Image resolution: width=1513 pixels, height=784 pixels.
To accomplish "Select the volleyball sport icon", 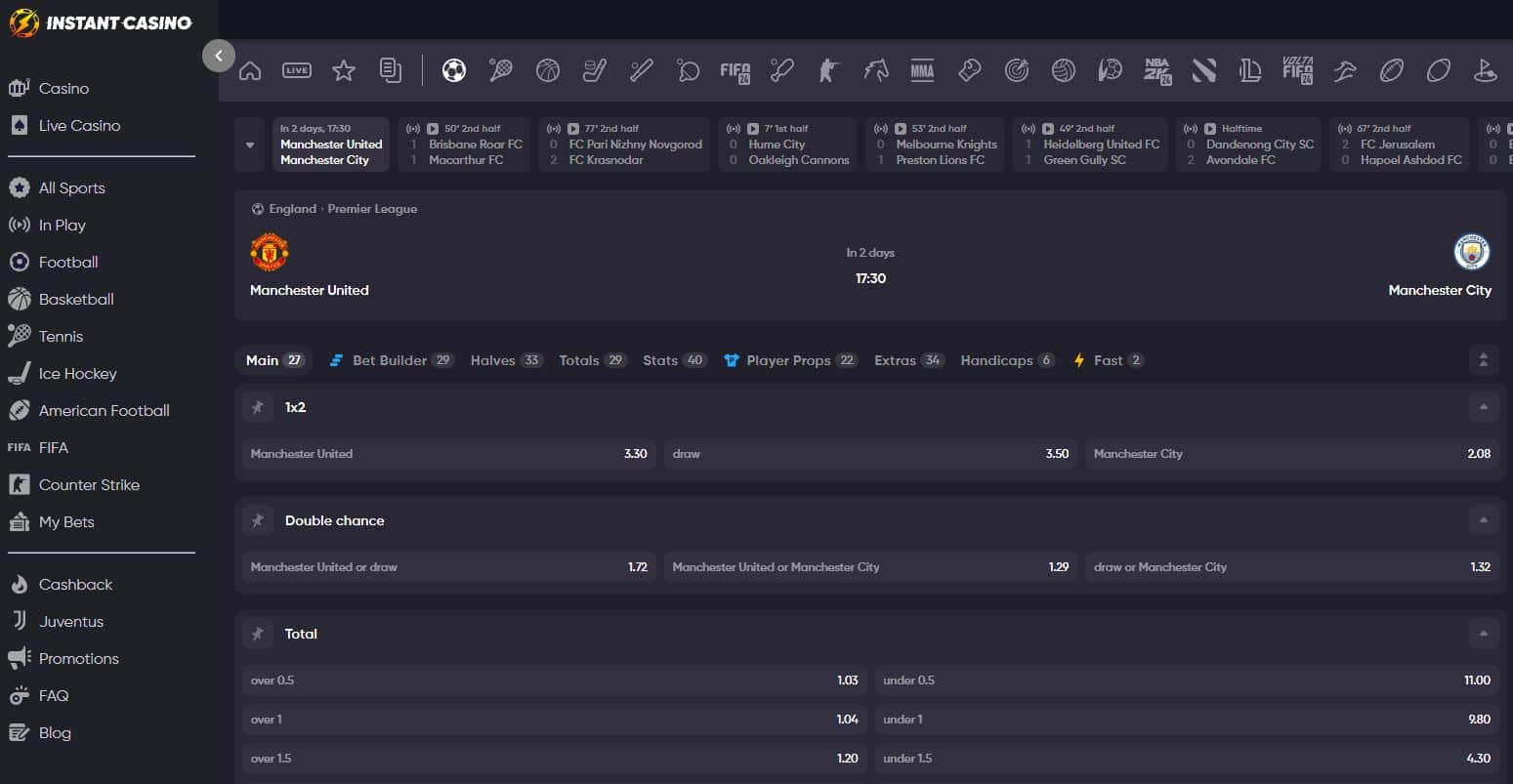I will 1064,70.
